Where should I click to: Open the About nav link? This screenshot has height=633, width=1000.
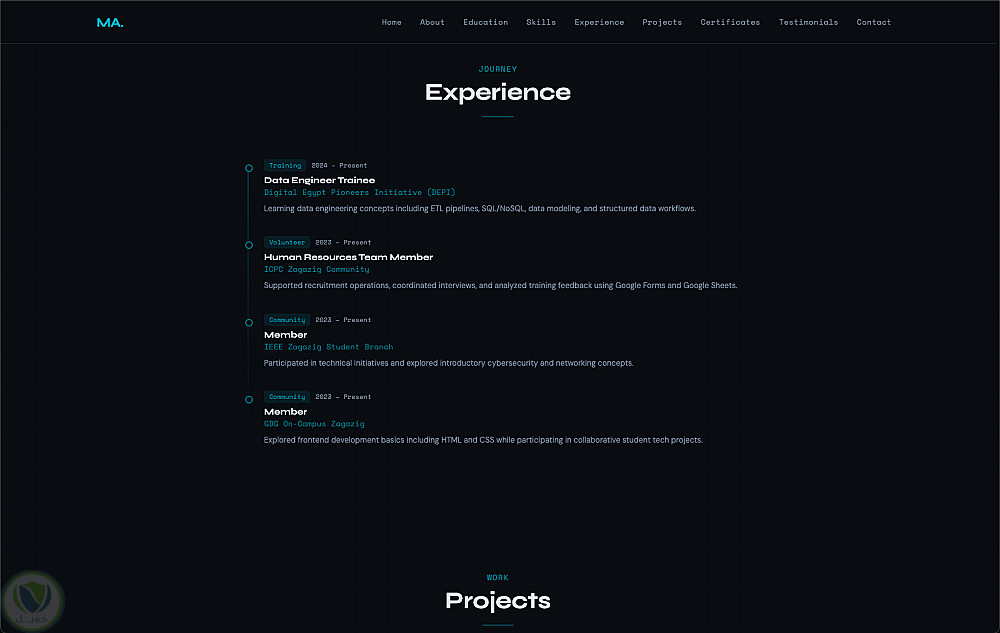click(432, 22)
